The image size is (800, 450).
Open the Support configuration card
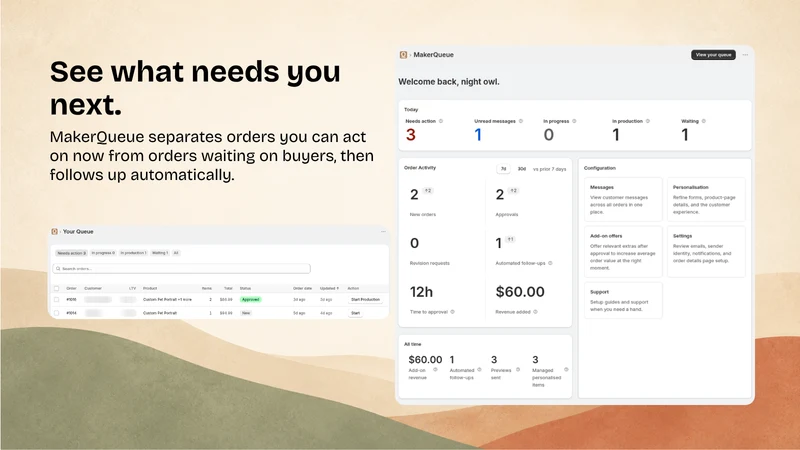[623, 300]
